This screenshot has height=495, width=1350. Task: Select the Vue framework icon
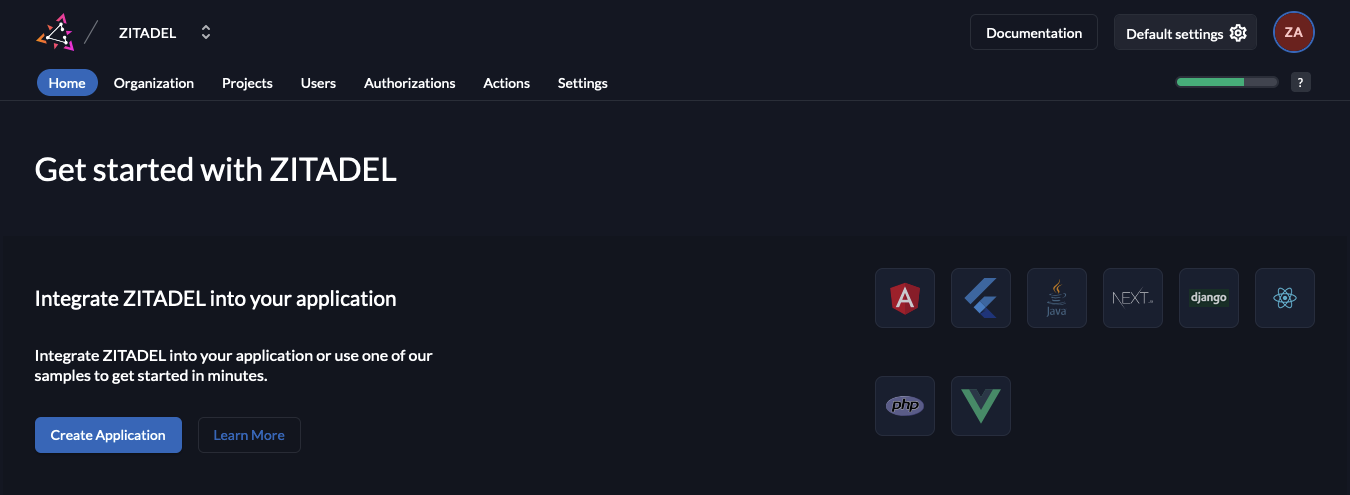click(x=981, y=406)
